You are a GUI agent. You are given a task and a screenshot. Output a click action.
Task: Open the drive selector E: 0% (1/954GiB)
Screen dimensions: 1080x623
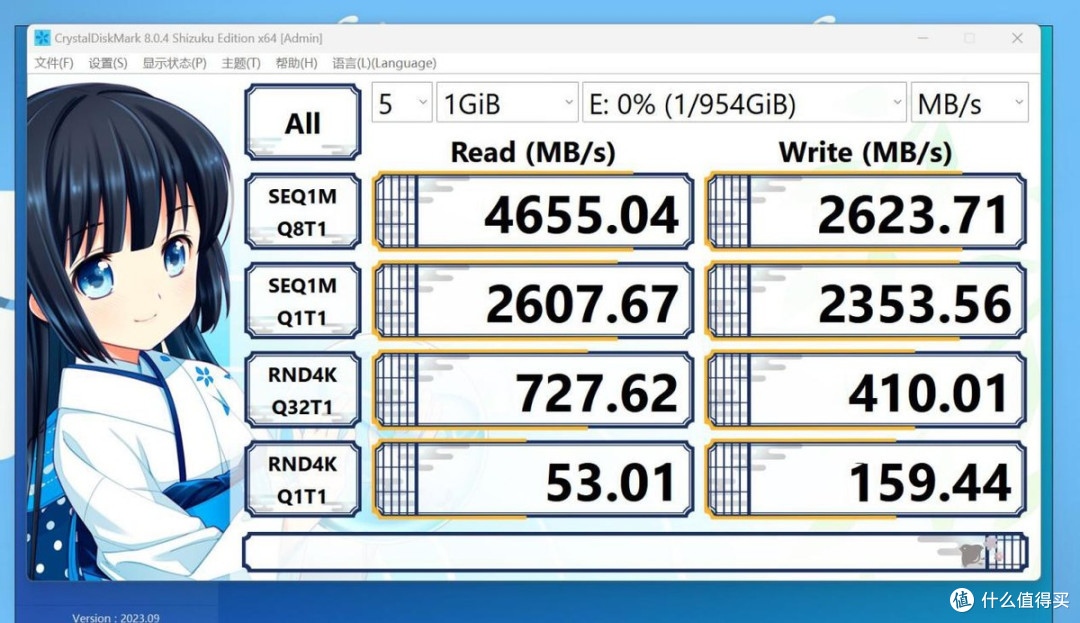[744, 103]
